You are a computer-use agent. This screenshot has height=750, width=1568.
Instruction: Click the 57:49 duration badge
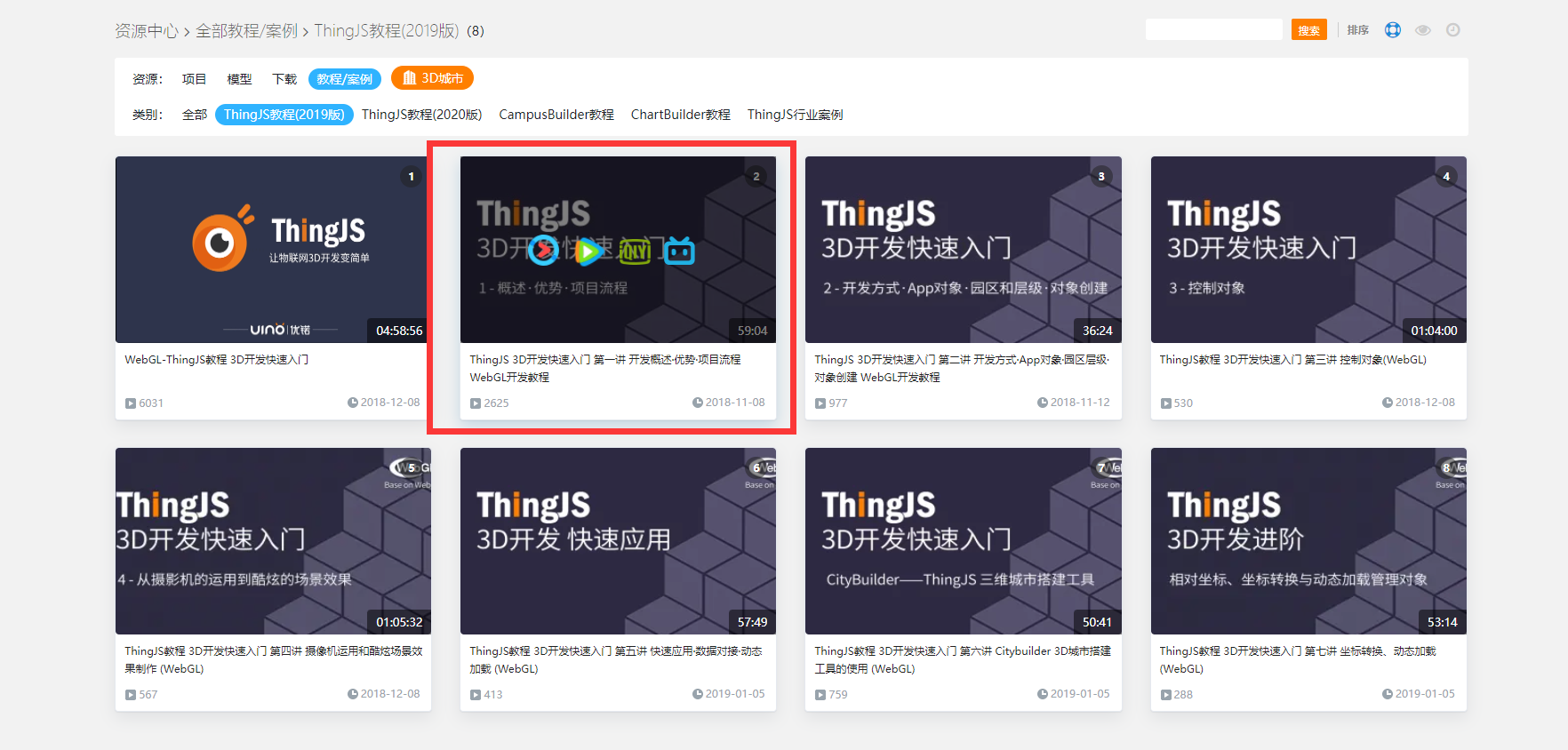pos(752,622)
